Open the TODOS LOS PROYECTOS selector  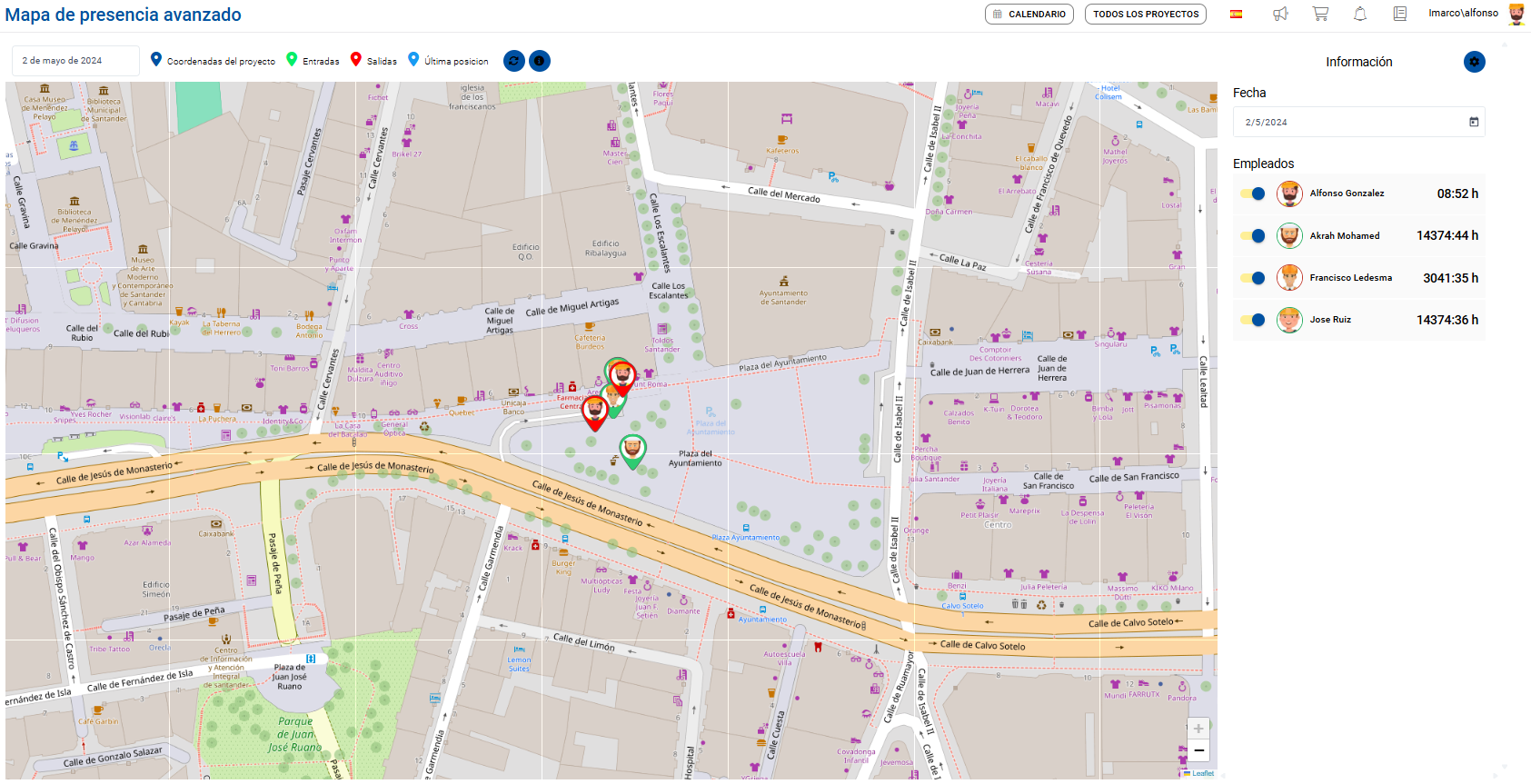pyautogui.click(x=1145, y=15)
